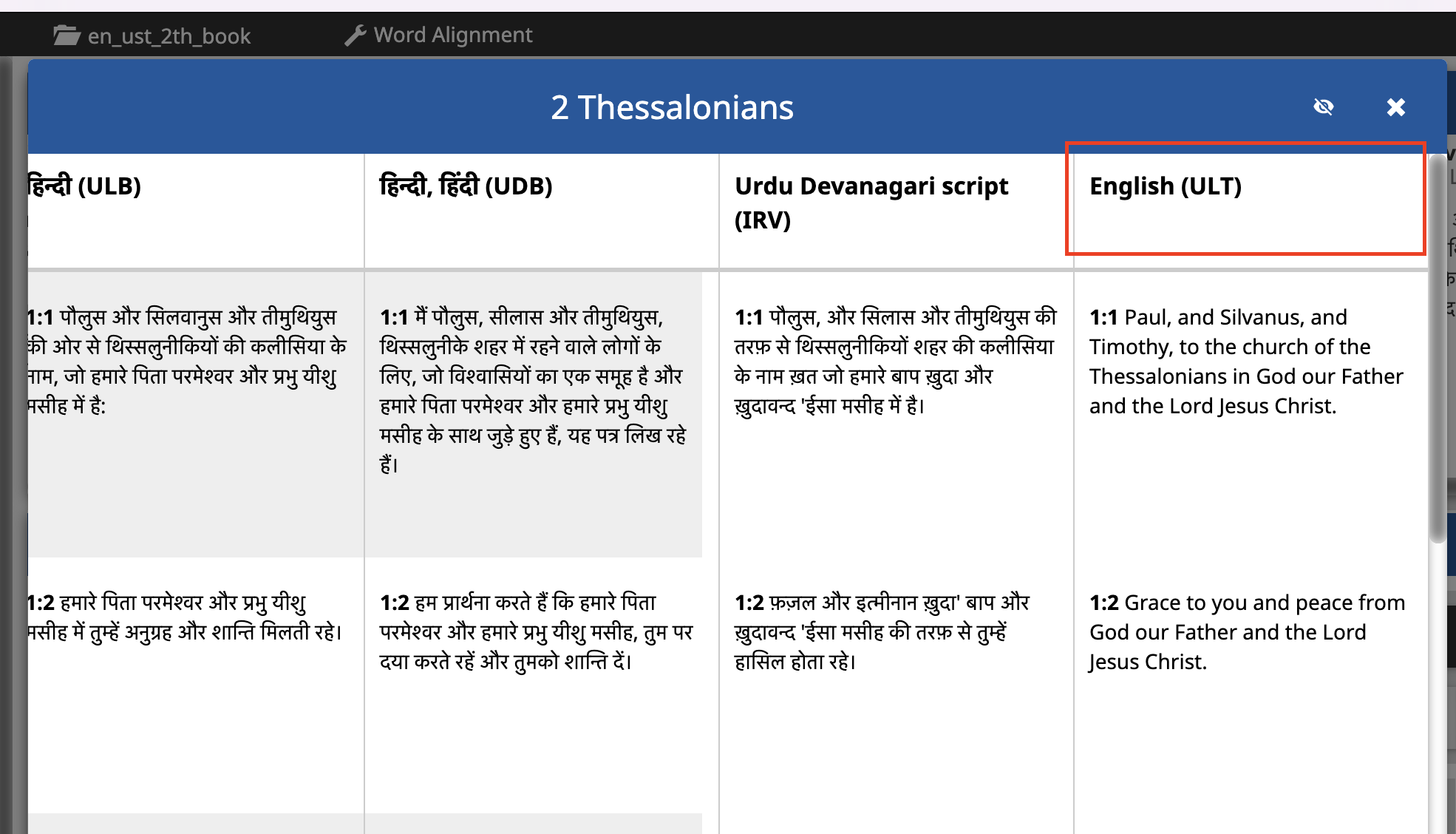The height and width of the screenshot is (834, 1456).
Task: Select the English (ULT) column header
Action: pos(1166,186)
